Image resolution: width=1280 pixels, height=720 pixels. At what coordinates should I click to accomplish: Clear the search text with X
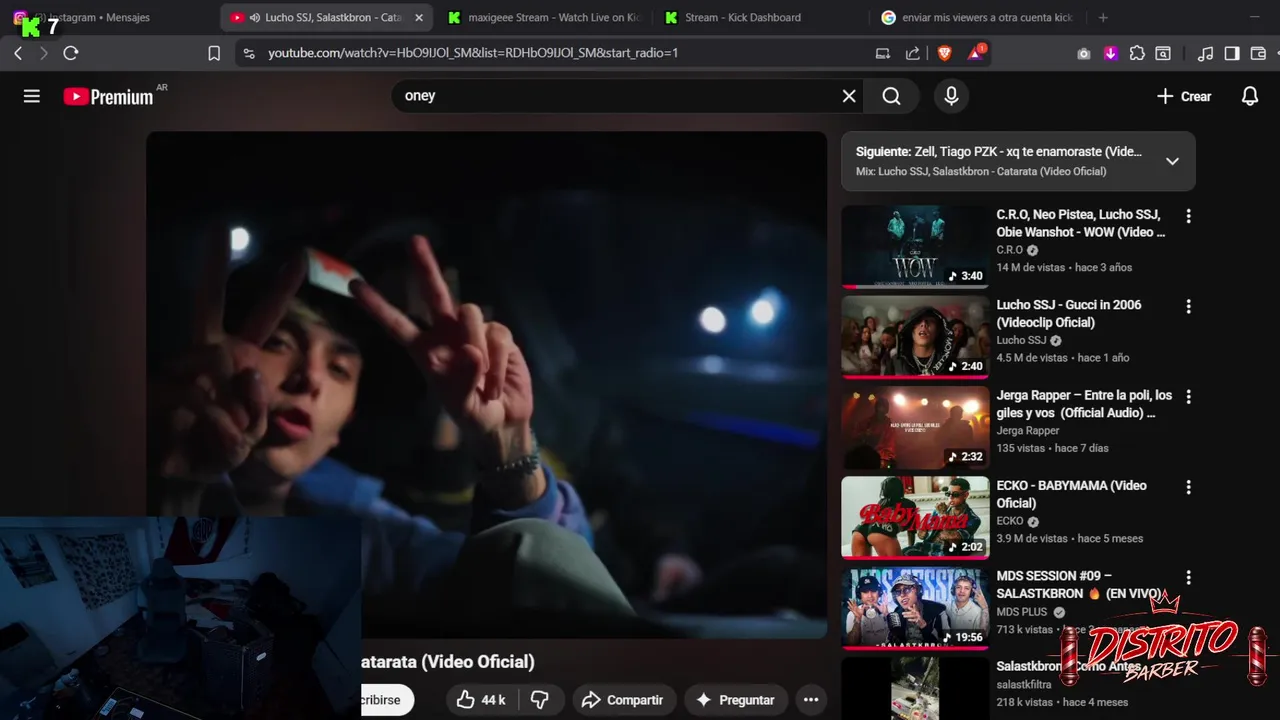point(849,96)
